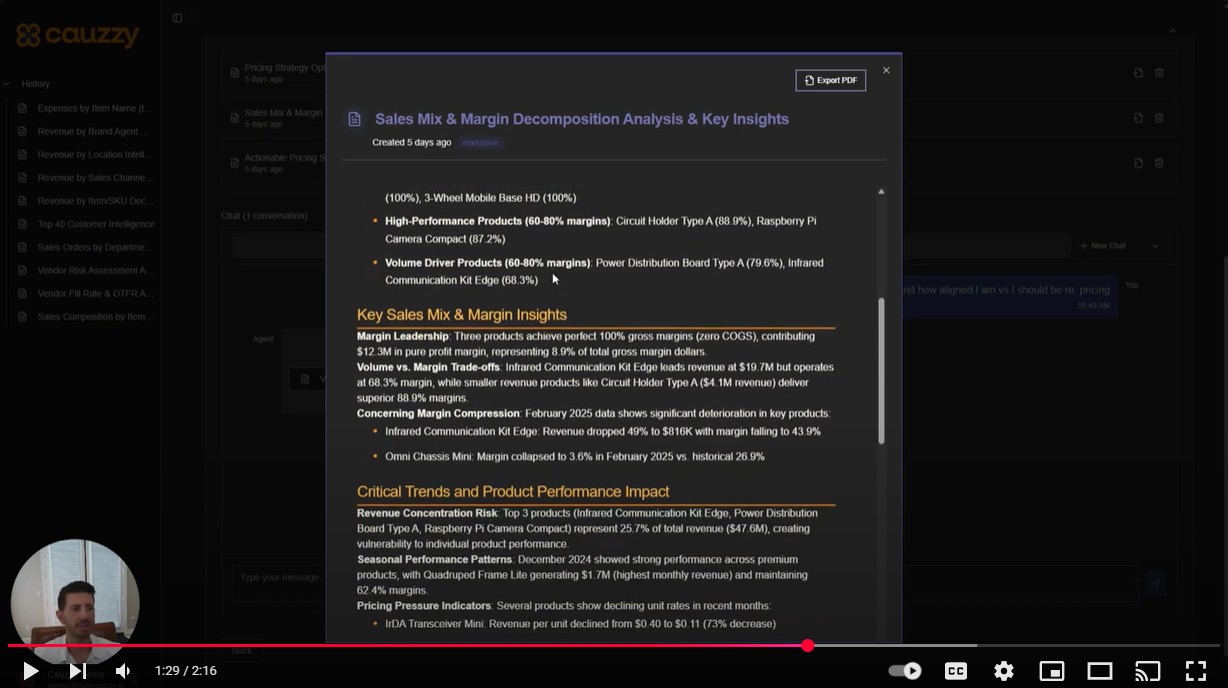
Task: Delete the Actionable Pricing document
Action: click(x=1159, y=163)
